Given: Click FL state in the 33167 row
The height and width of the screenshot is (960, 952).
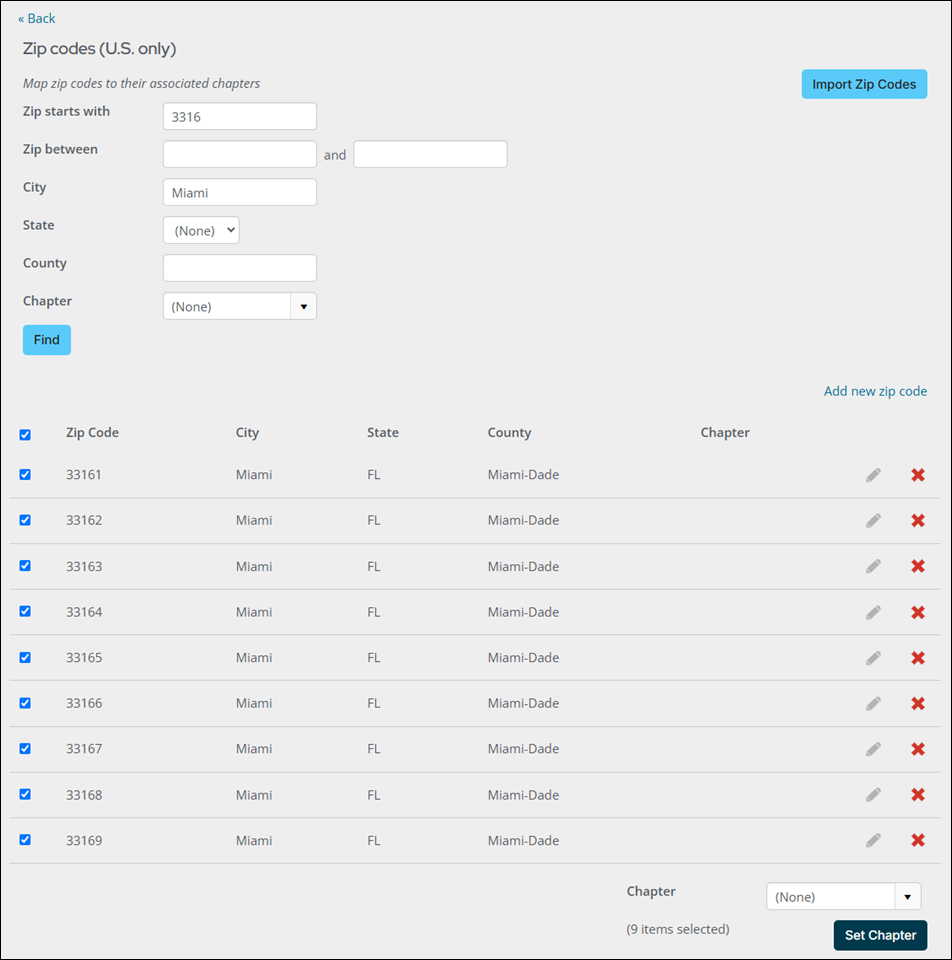Looking at the screenshot, I should coord(373,749).
